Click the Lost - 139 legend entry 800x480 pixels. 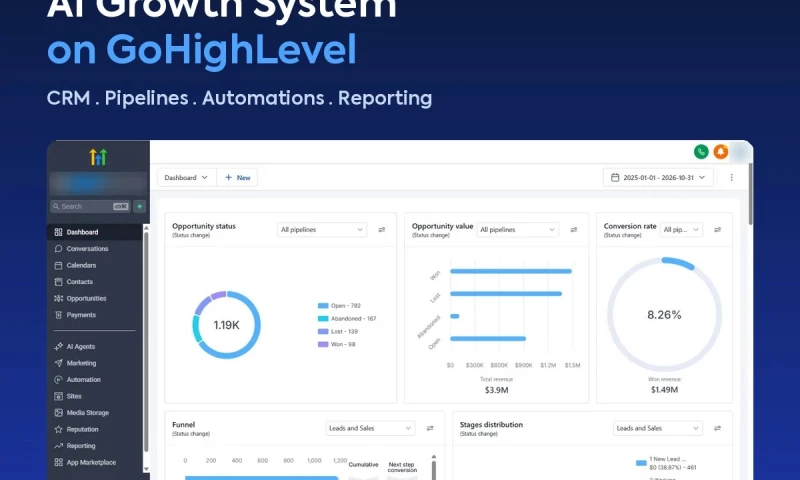tap(338, 332)
